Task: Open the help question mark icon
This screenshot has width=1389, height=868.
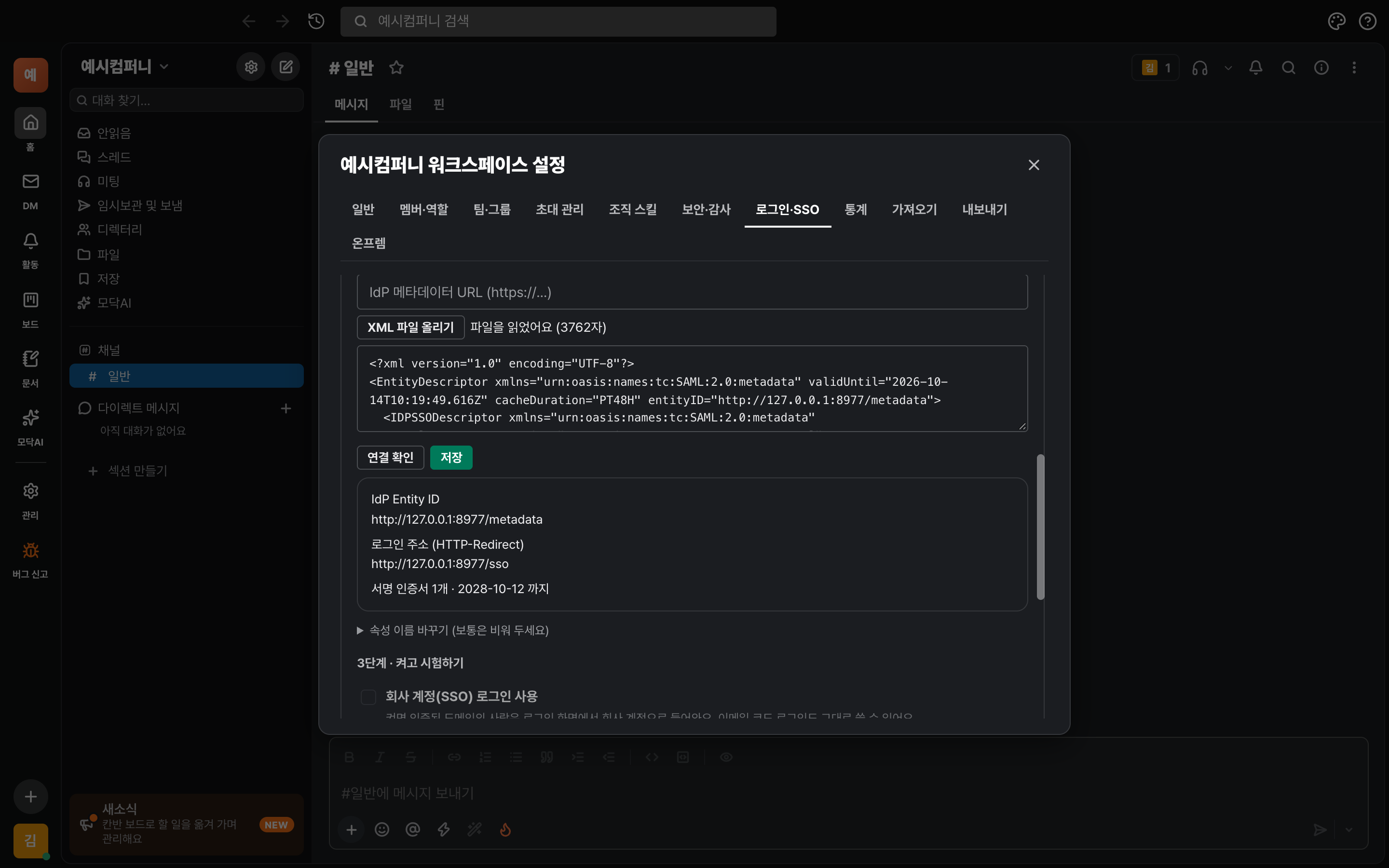Action: click(x=1368, y=21)
